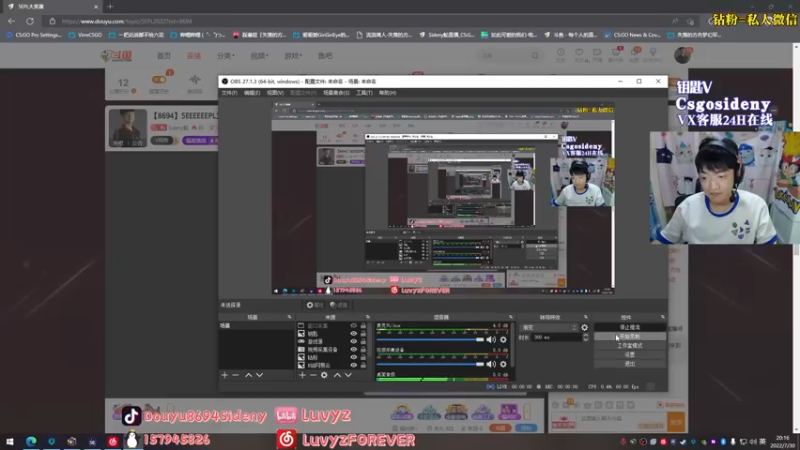Image resolution: width=800 pixels, height=450 pixels.
Task: Remove the selected scene with minus icon
Action: [x=235, y=375]
